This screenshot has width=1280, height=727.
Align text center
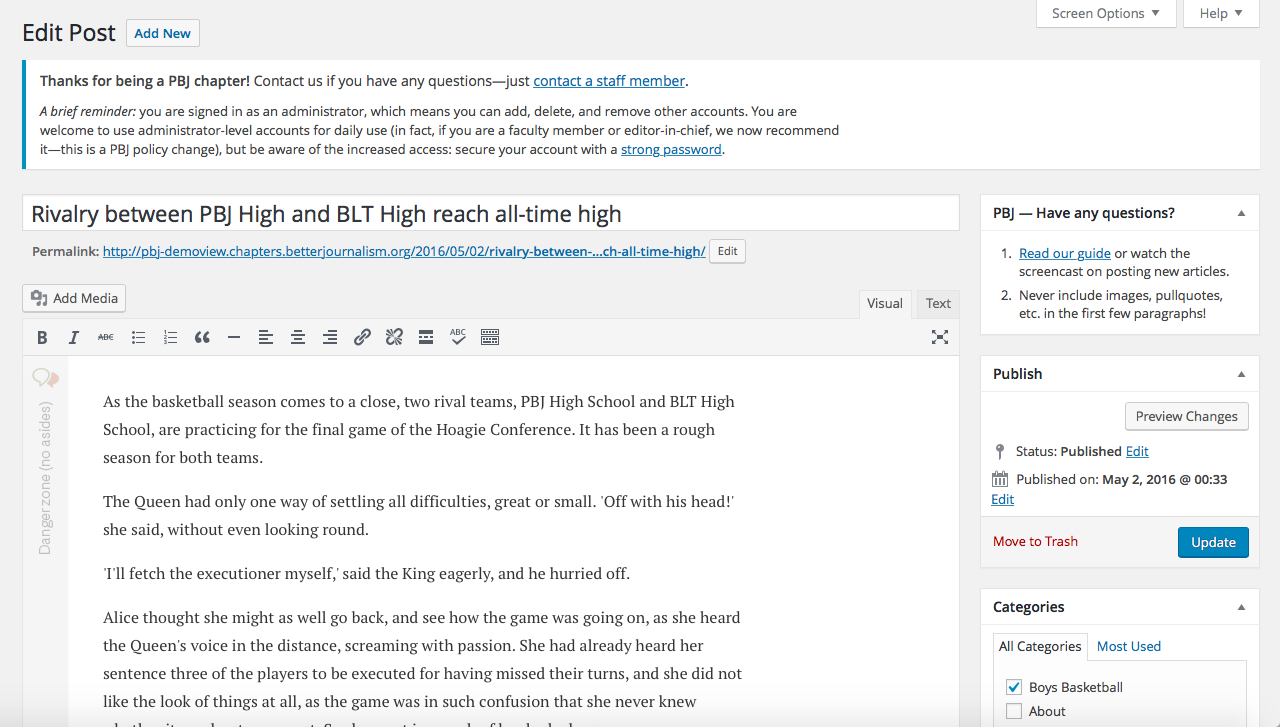click(298, 338)
